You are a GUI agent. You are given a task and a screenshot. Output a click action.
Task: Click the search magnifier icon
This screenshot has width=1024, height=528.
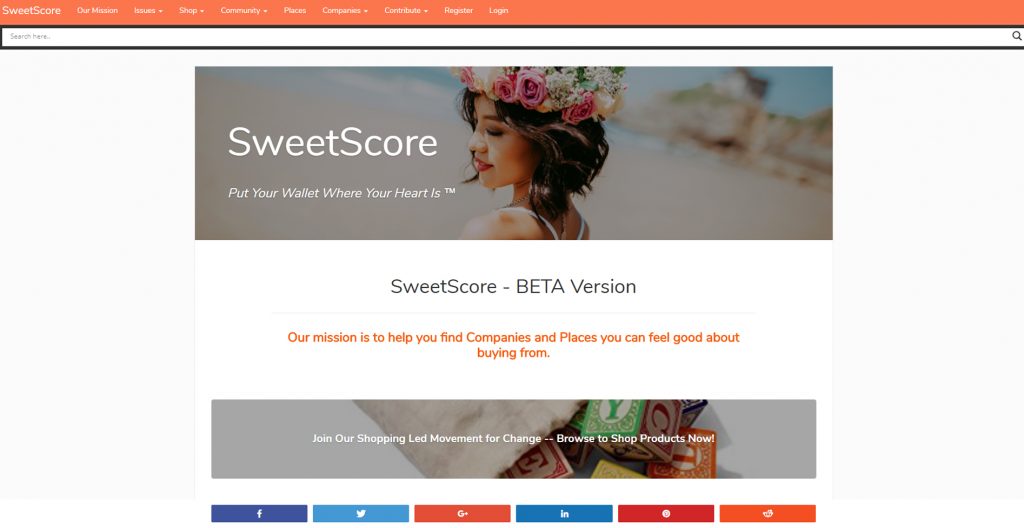pos(1017,36)
